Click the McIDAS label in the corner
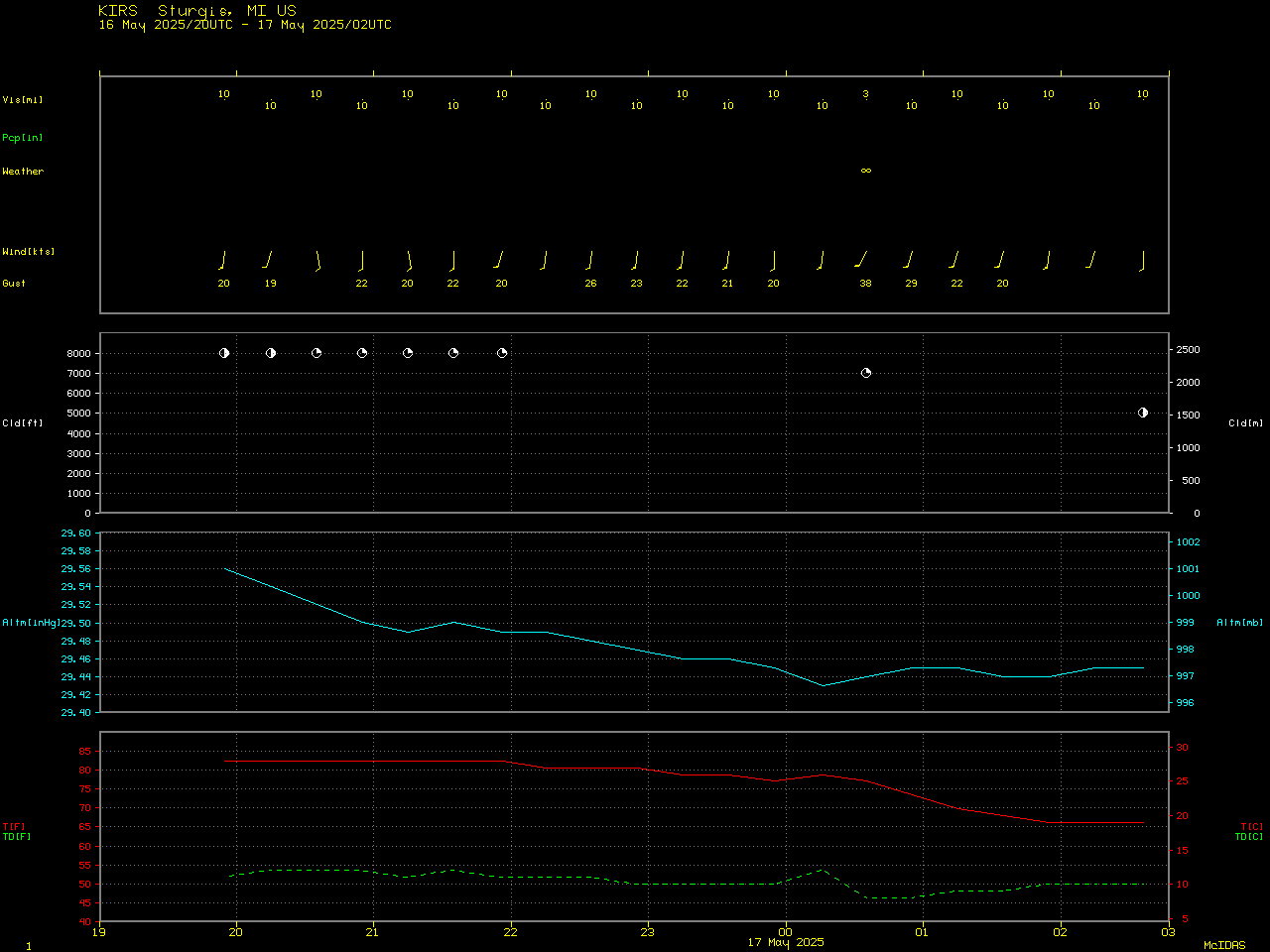 pyautogui.click(x=1224, y=946)
